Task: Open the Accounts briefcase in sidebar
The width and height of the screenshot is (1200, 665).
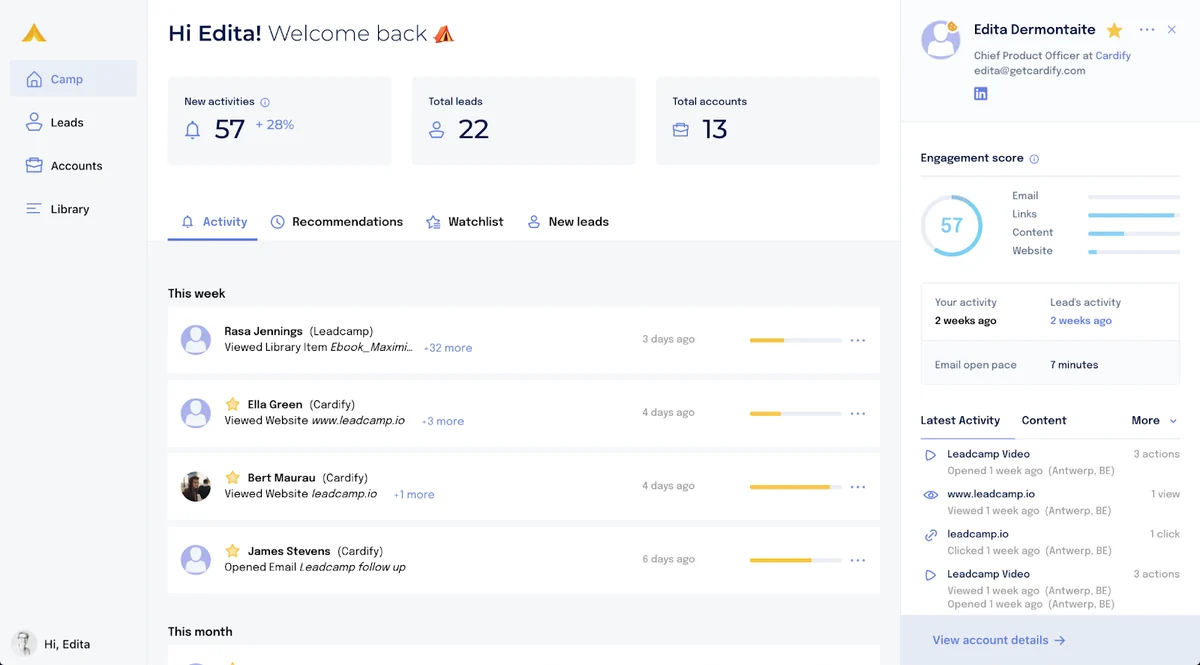Action: point(34,166)
